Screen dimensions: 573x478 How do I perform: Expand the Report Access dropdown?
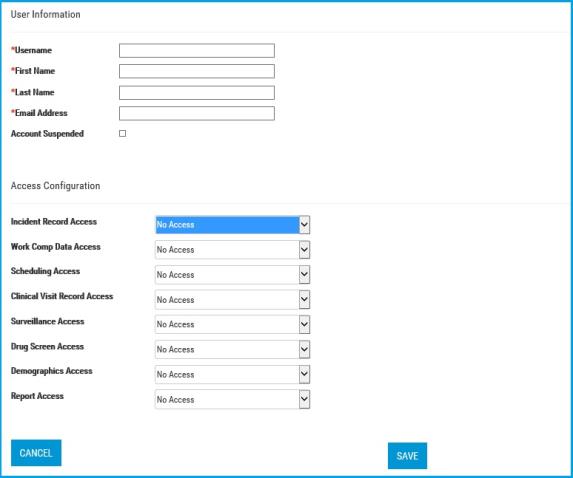point(232,399)
